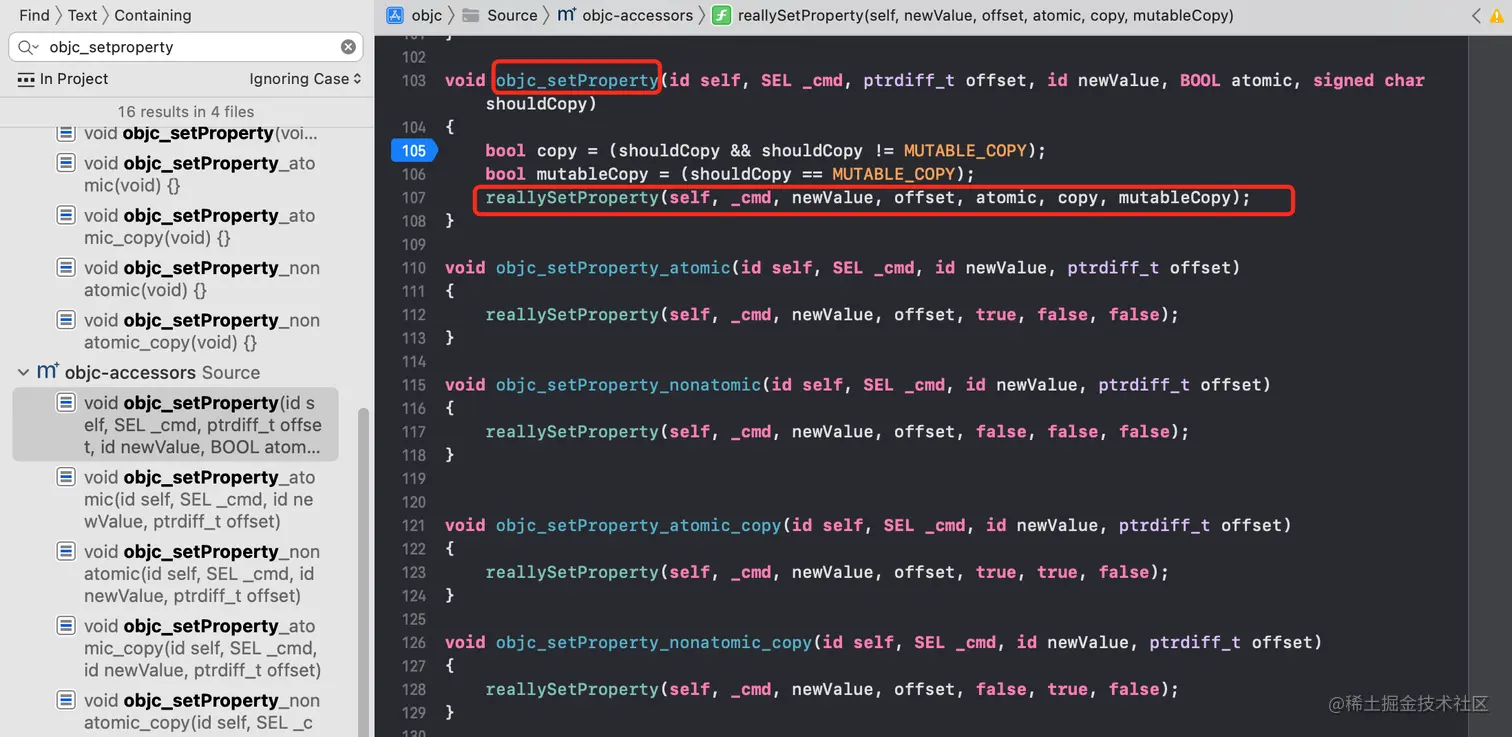
Task: Click the result icon for objc_setProperty(voi… row
Action: [66, 133]
